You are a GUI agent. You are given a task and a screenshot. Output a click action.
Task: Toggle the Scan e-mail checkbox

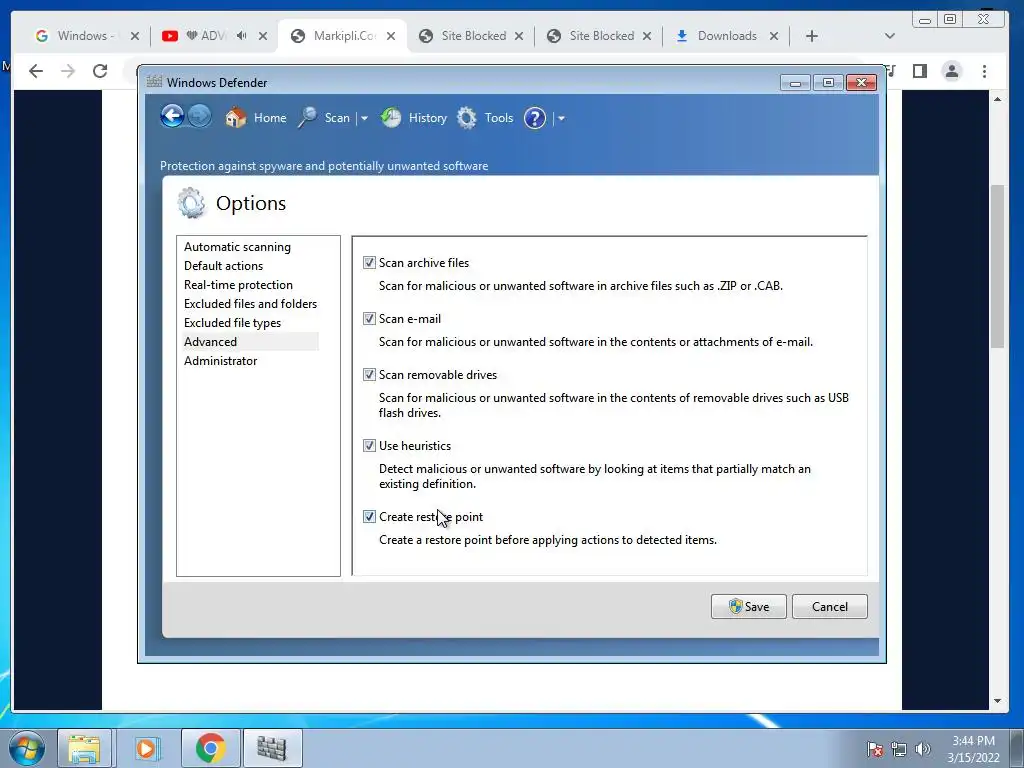pyautogui.click(x=370, y=319)
